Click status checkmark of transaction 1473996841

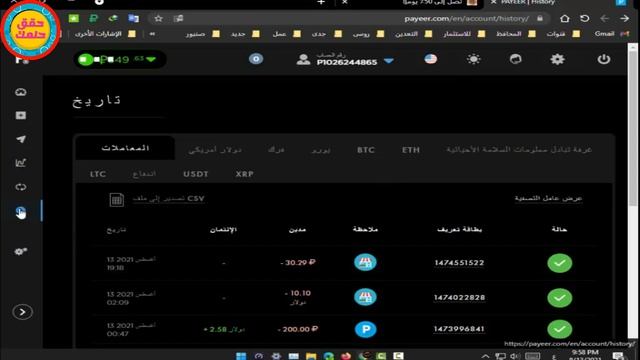point(560,329)
